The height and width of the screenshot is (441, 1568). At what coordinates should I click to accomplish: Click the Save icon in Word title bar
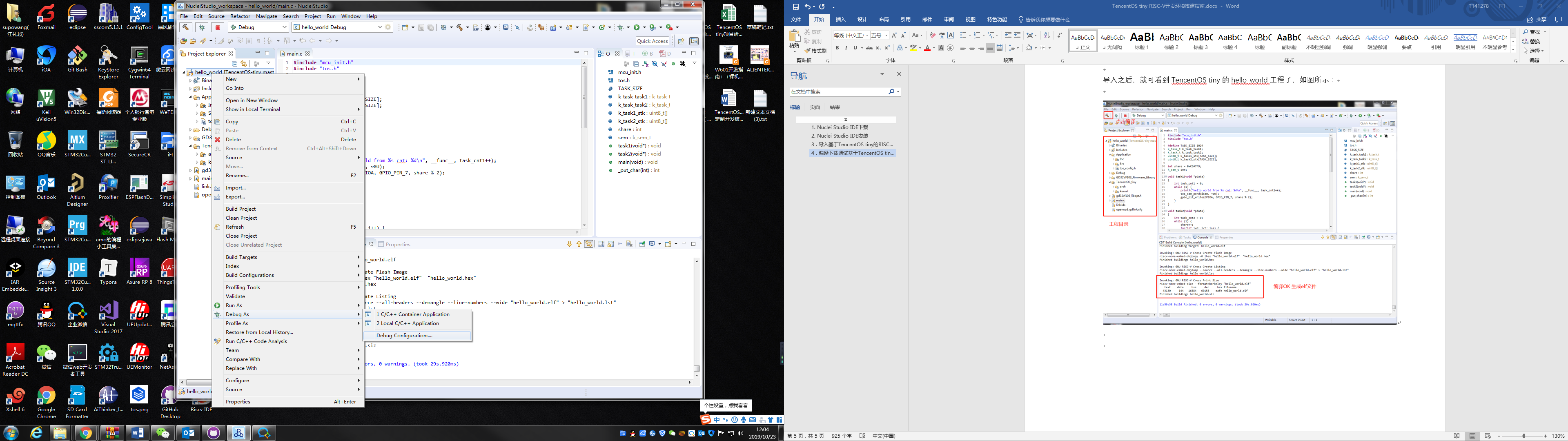(x=795, y=6)
